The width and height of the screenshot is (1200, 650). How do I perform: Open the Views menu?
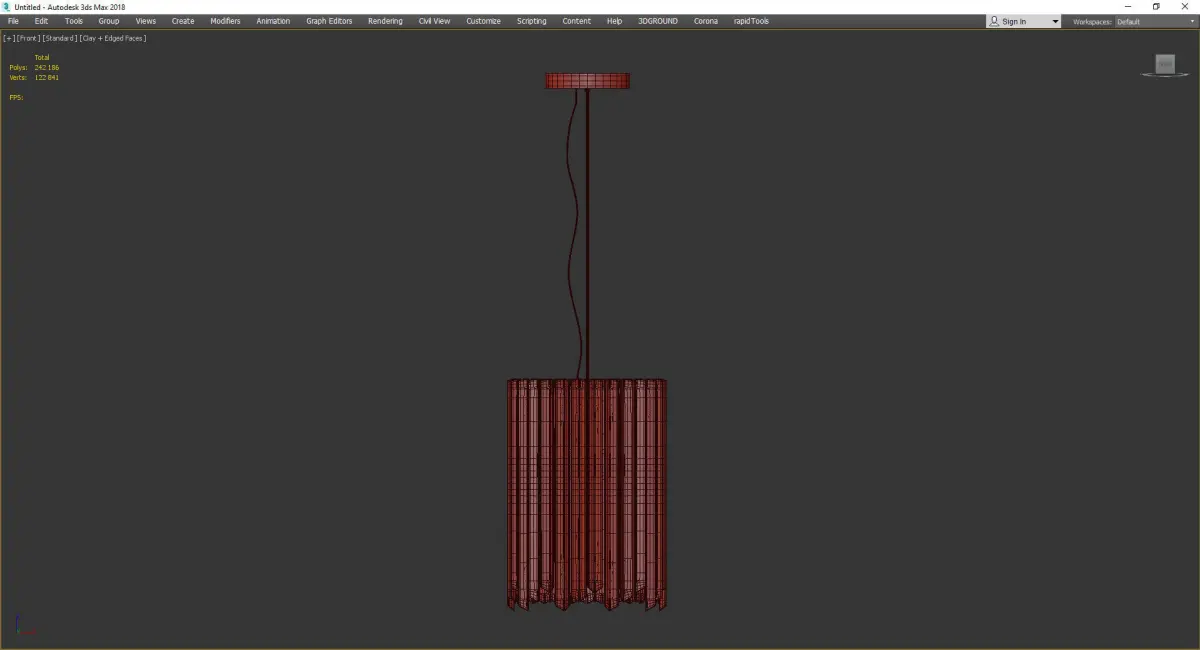[x=146, y=21]
